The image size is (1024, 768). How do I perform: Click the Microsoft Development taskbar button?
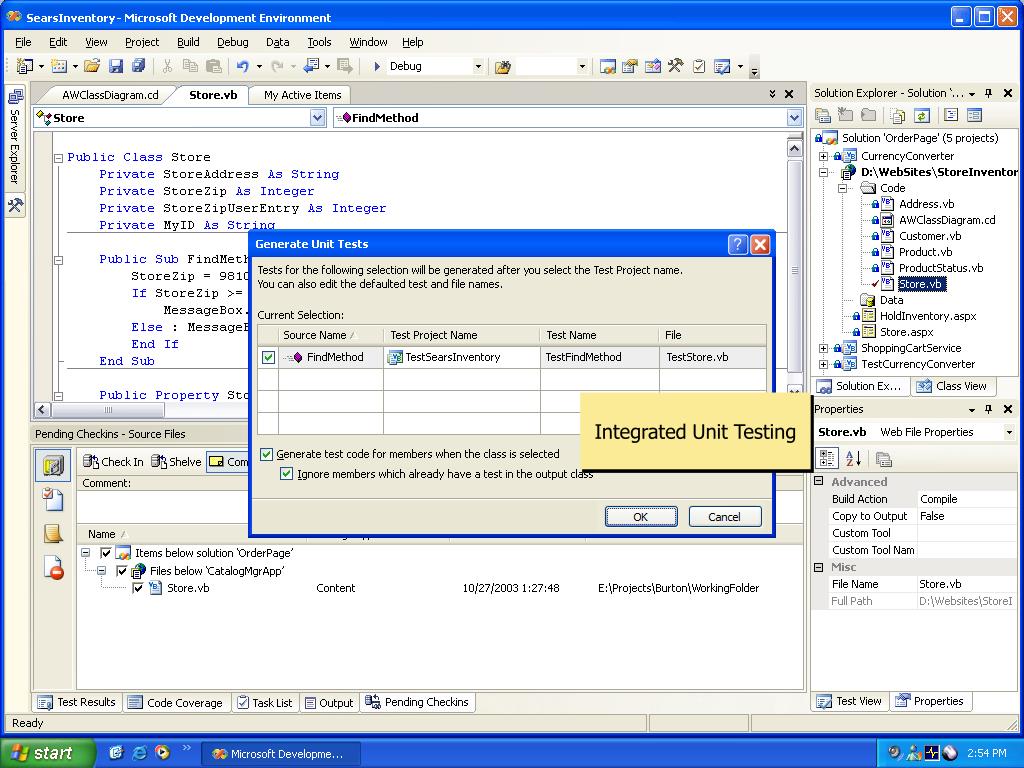point(280,754)
